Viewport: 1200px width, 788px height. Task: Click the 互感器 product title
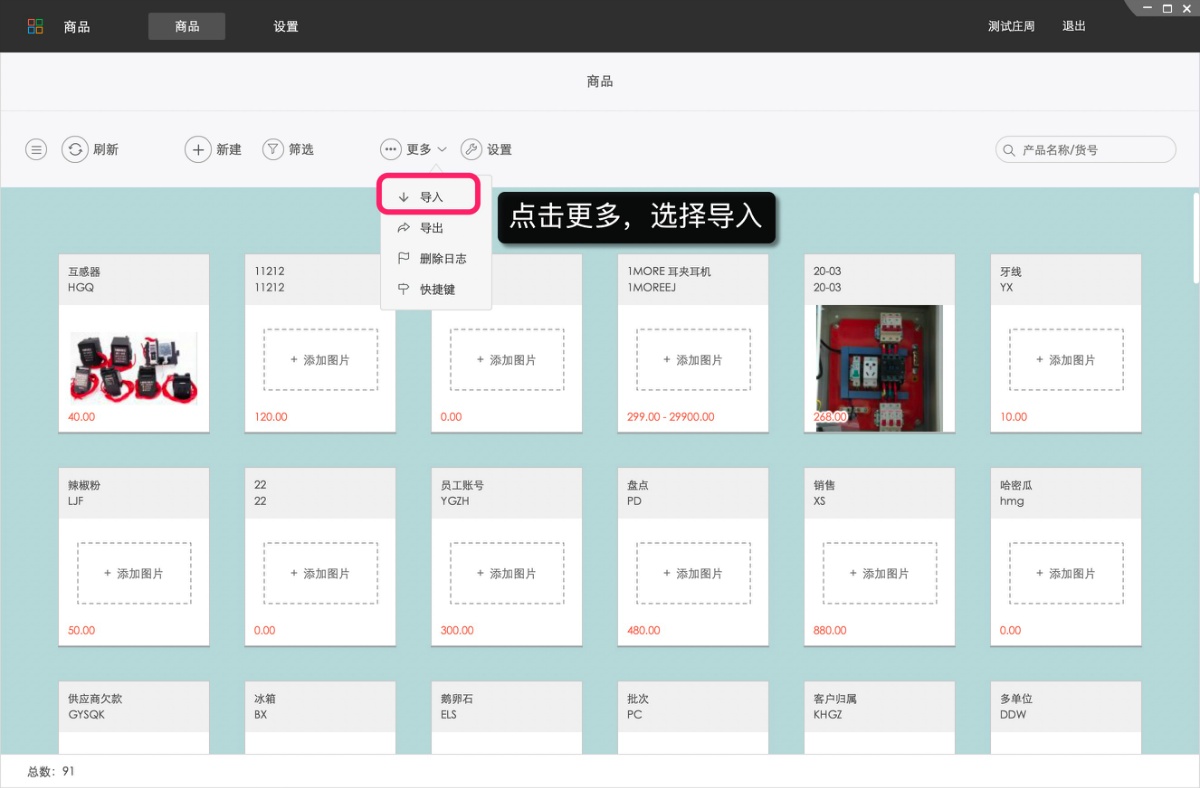[x=84, y=271]
